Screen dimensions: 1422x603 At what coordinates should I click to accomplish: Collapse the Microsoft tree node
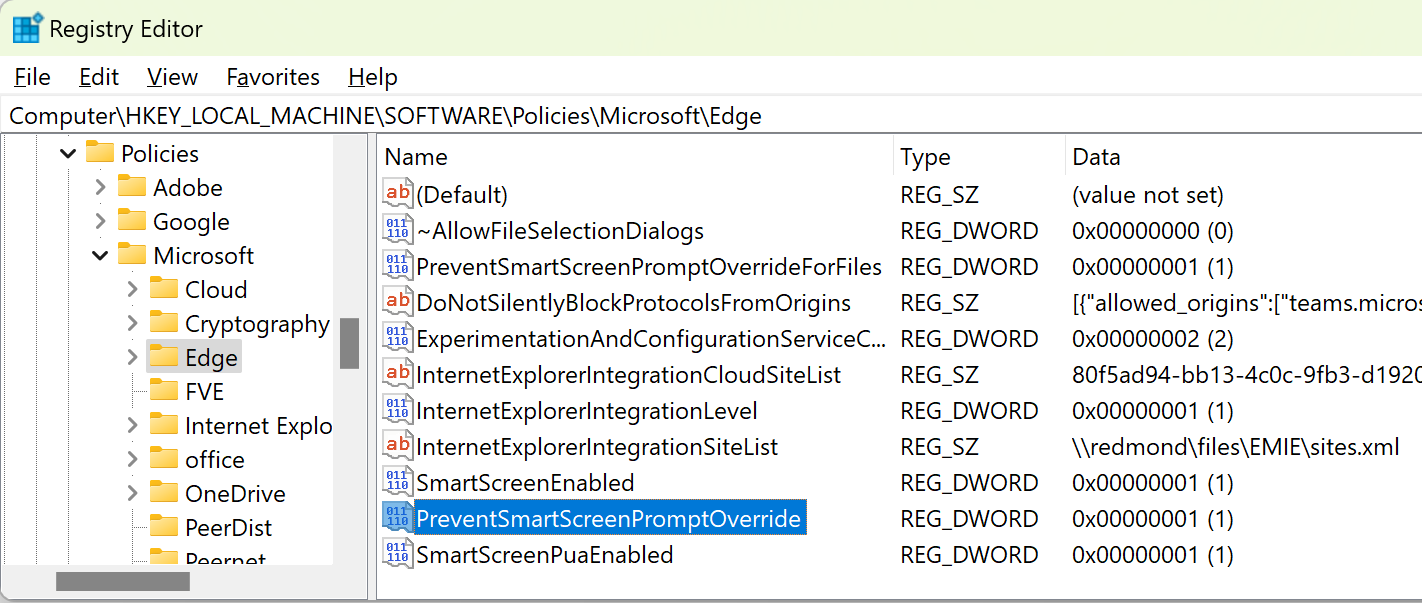(100, 256)
